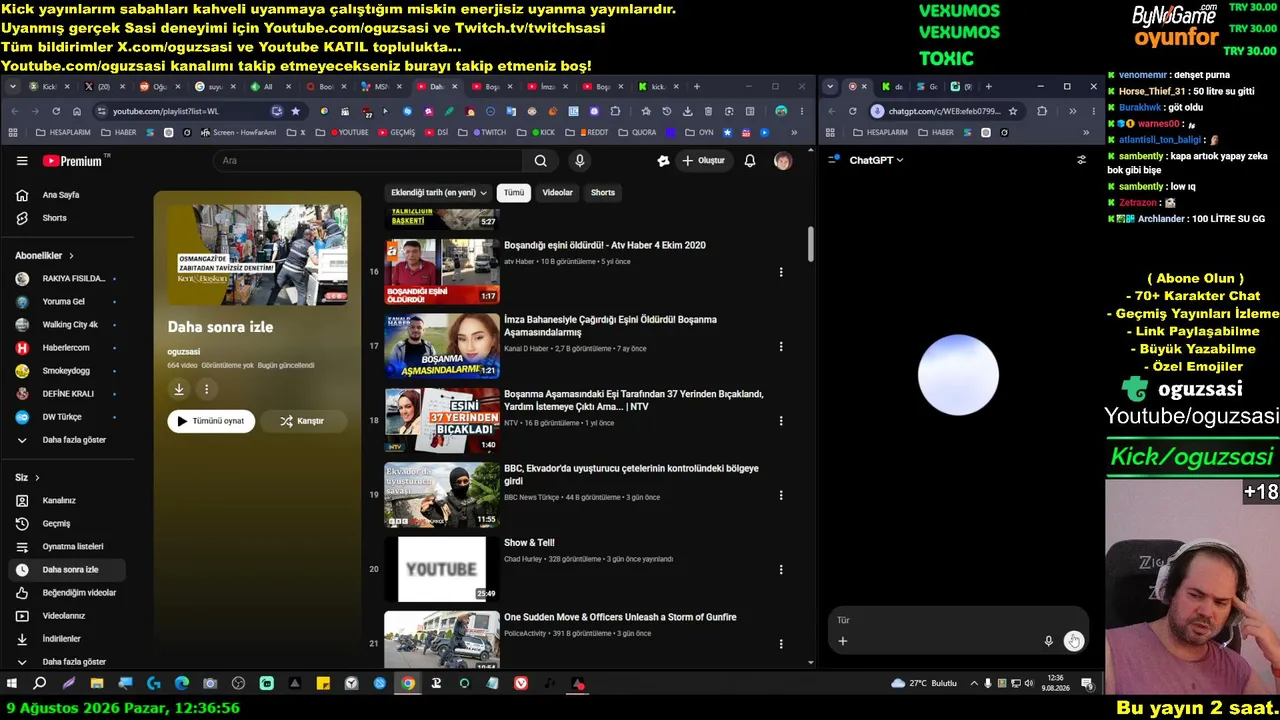Reload the ChatGPT browser window
Image resolution: width=1280 pixels, height=720 pixels.
[852, 111]
